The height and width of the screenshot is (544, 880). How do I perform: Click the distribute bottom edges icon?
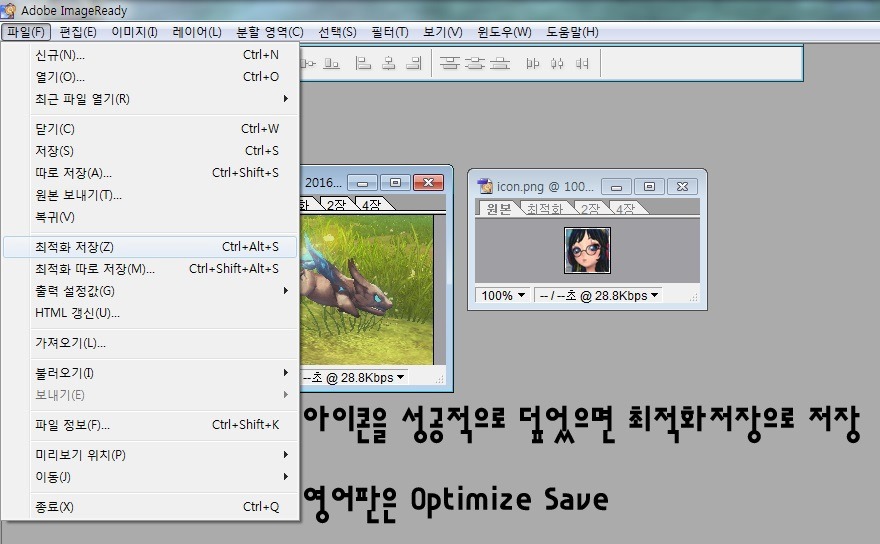pyautogui.click(x=500, y=63)
